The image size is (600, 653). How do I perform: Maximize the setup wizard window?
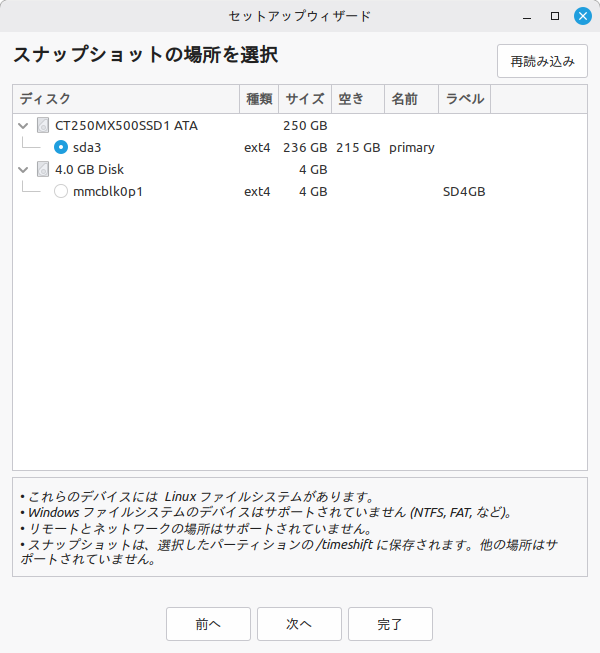[555, 16]
